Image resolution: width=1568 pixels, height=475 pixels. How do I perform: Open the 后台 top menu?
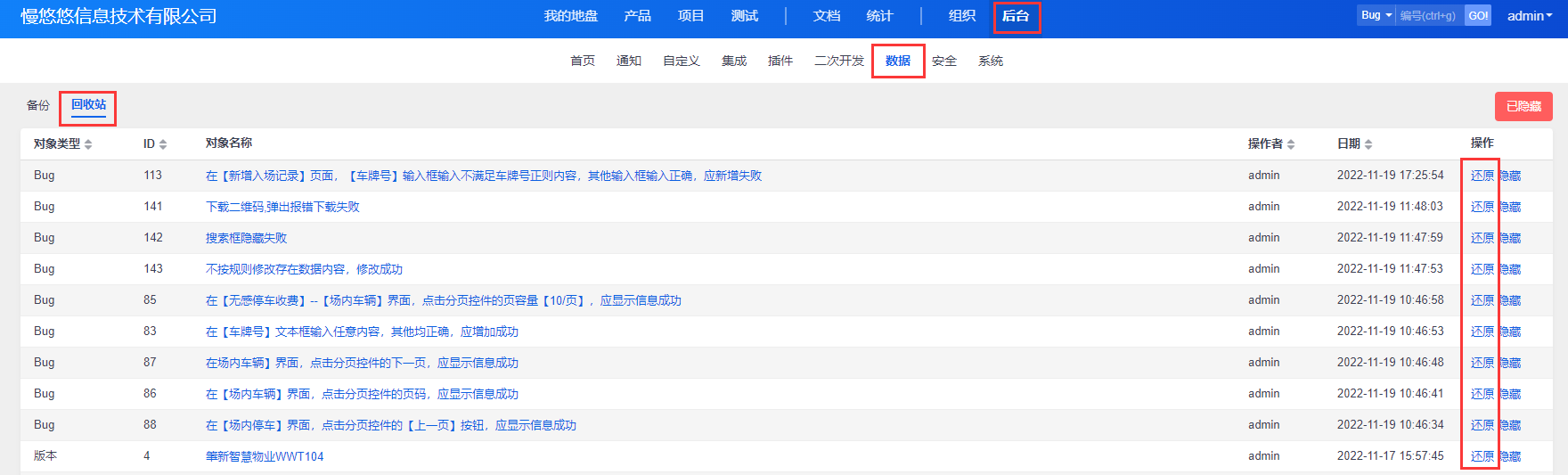[x=1016, y=16]
